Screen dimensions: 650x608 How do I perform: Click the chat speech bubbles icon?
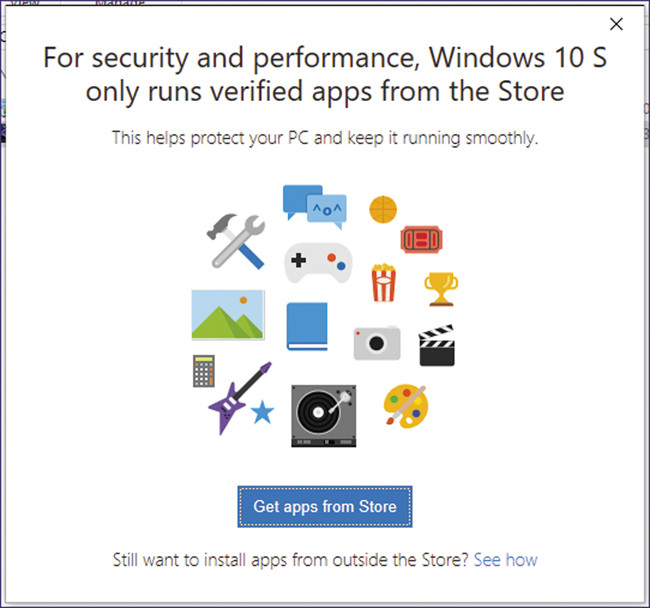coord(313,206)
